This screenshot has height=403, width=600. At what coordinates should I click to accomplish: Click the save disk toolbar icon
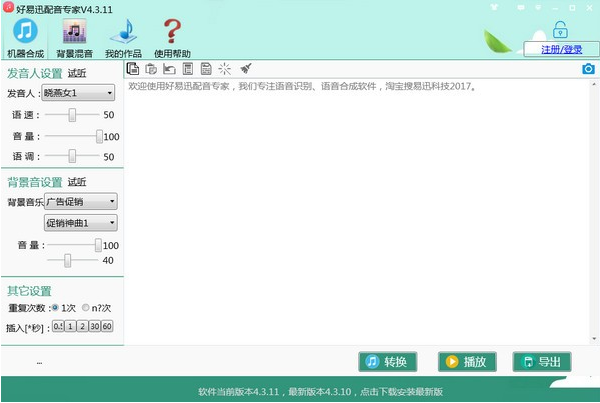206,69
